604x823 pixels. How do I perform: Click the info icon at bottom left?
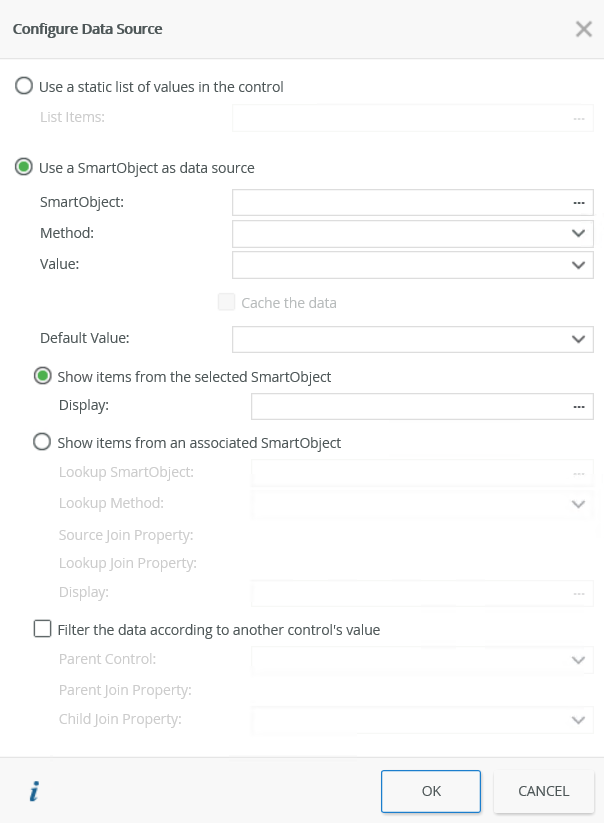point(34,792)
